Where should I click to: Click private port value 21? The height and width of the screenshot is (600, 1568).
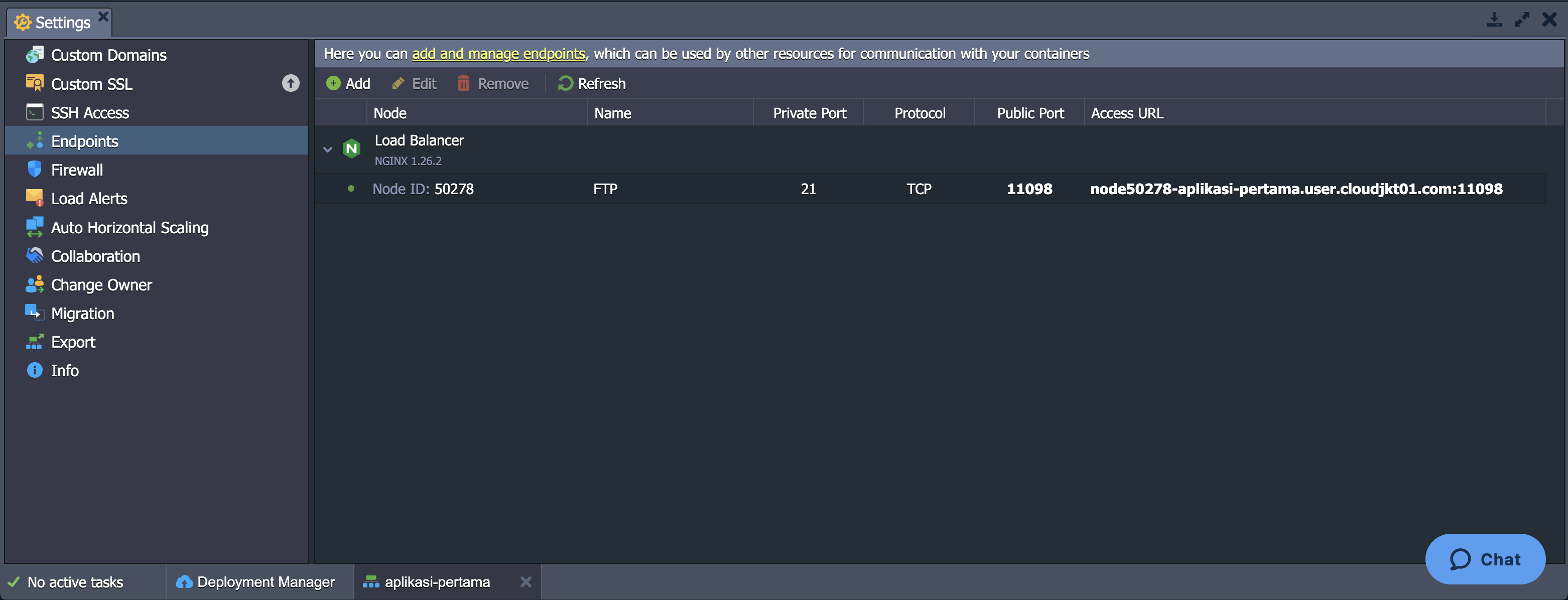click(809, 189)
